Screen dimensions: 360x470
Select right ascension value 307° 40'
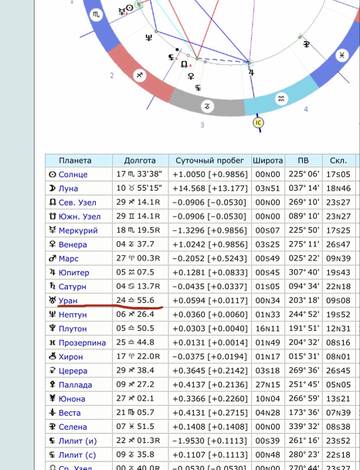(304, 272)
